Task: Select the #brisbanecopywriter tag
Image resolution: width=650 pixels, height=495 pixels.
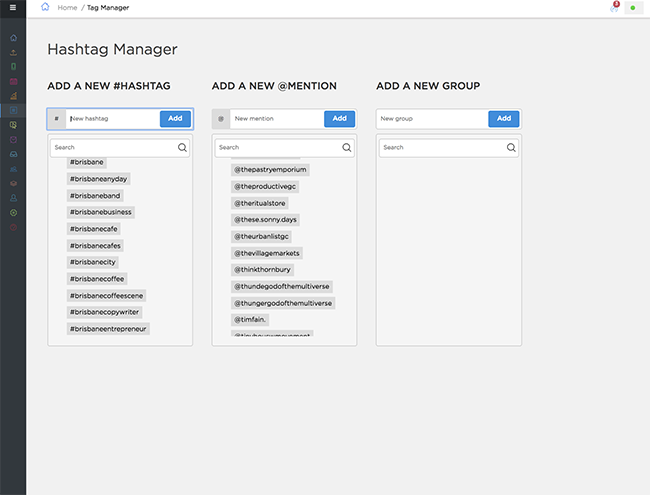Action: [104, 312]
